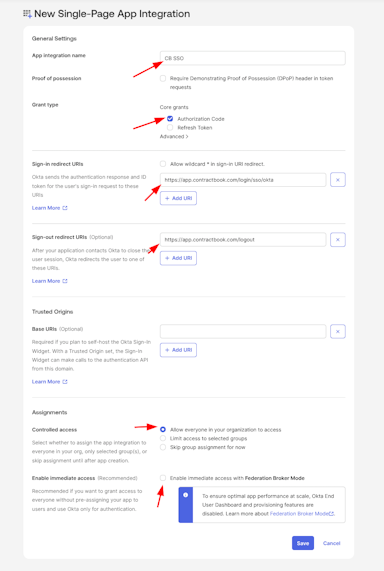Screen dimensions: 384x571
Task: Save the new app integration
Action: 303,543
